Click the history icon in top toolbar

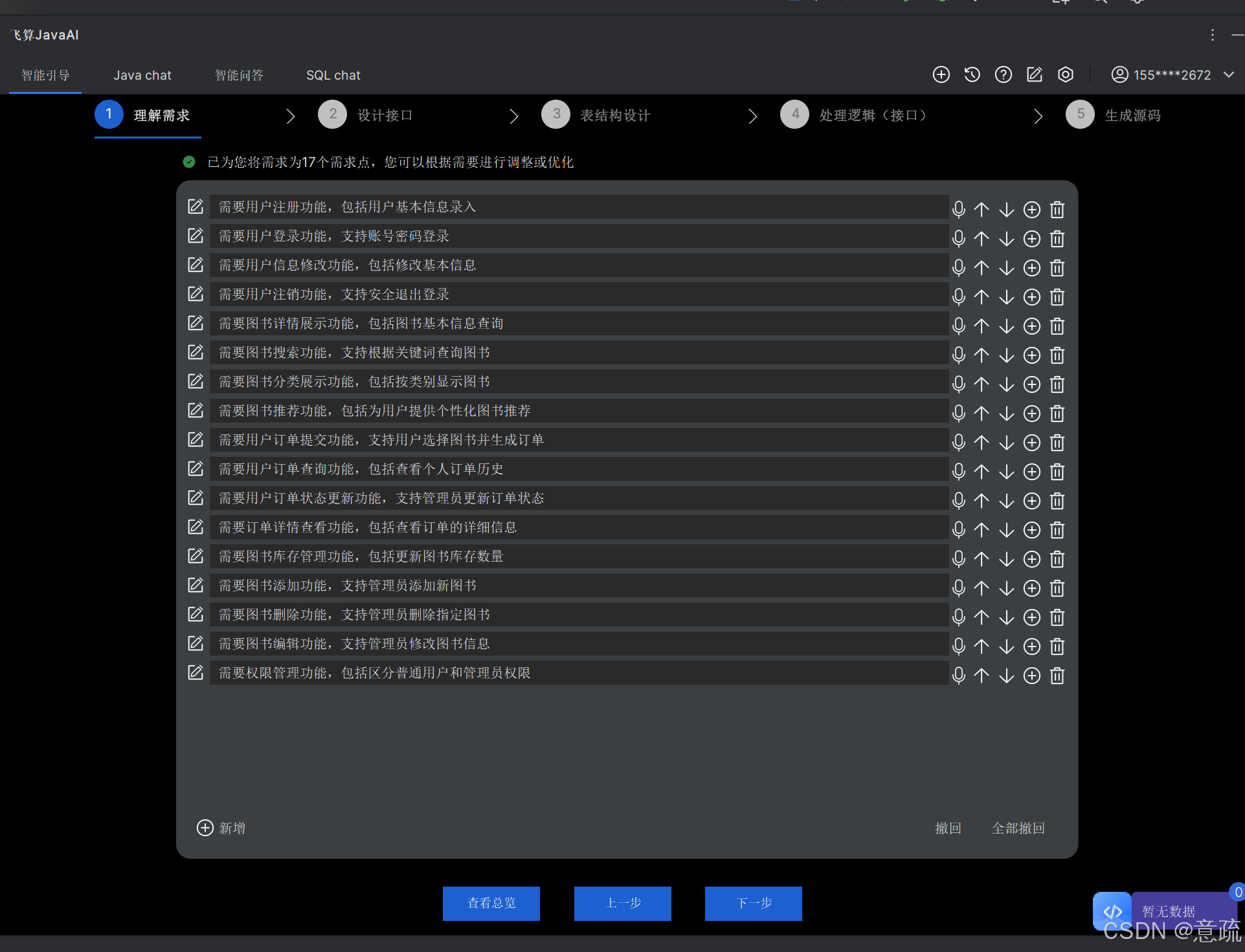point(972,74)
